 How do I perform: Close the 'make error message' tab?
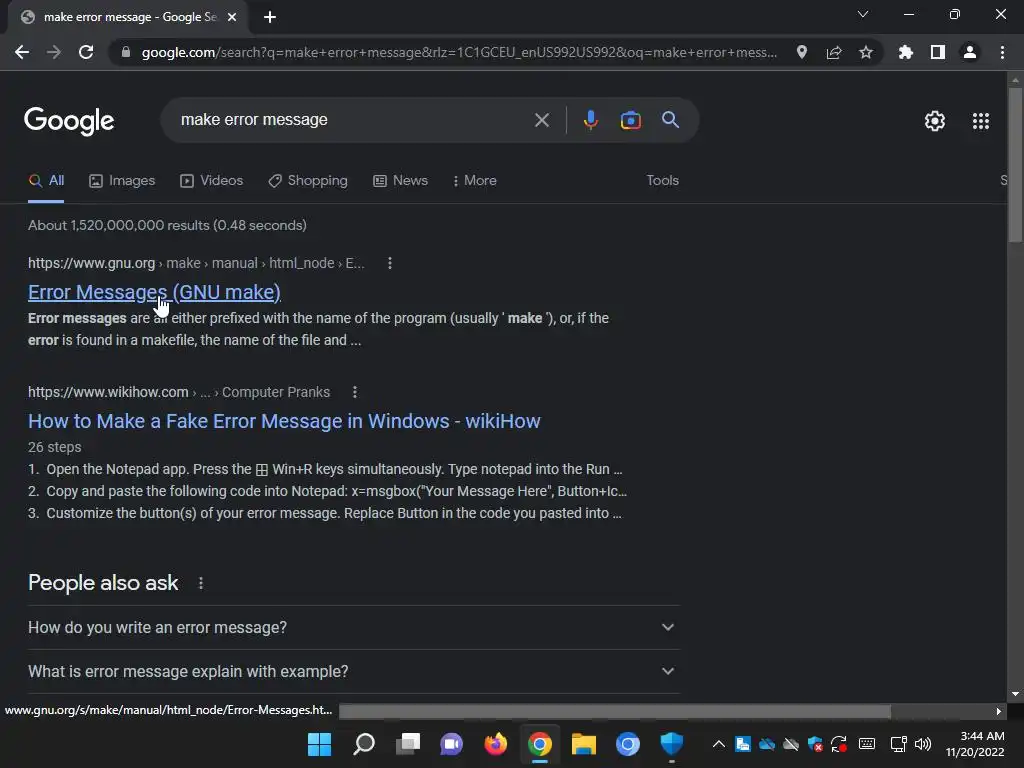232,17
